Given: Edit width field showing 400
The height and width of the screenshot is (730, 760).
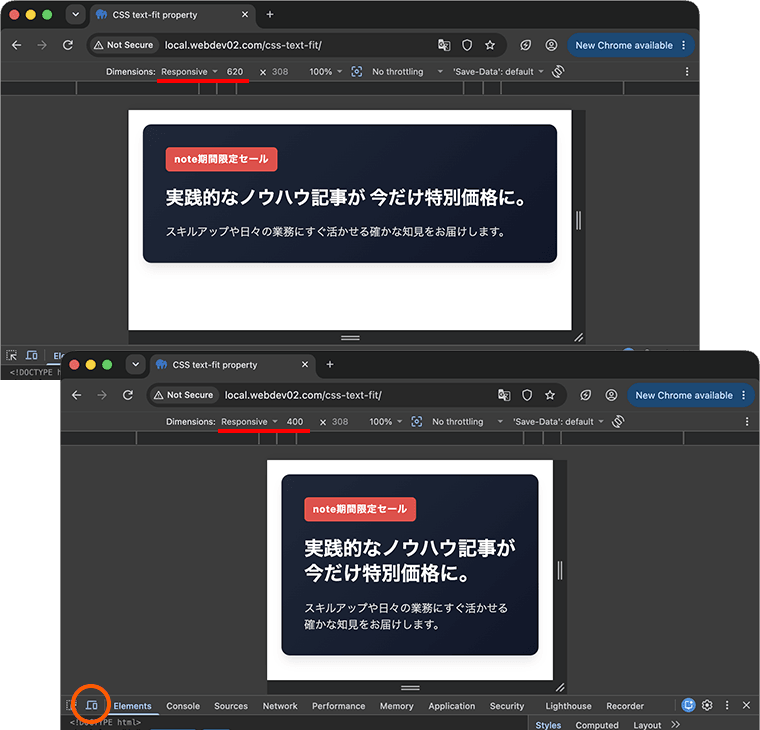Looking at the screenshot, I should [295, 422].
